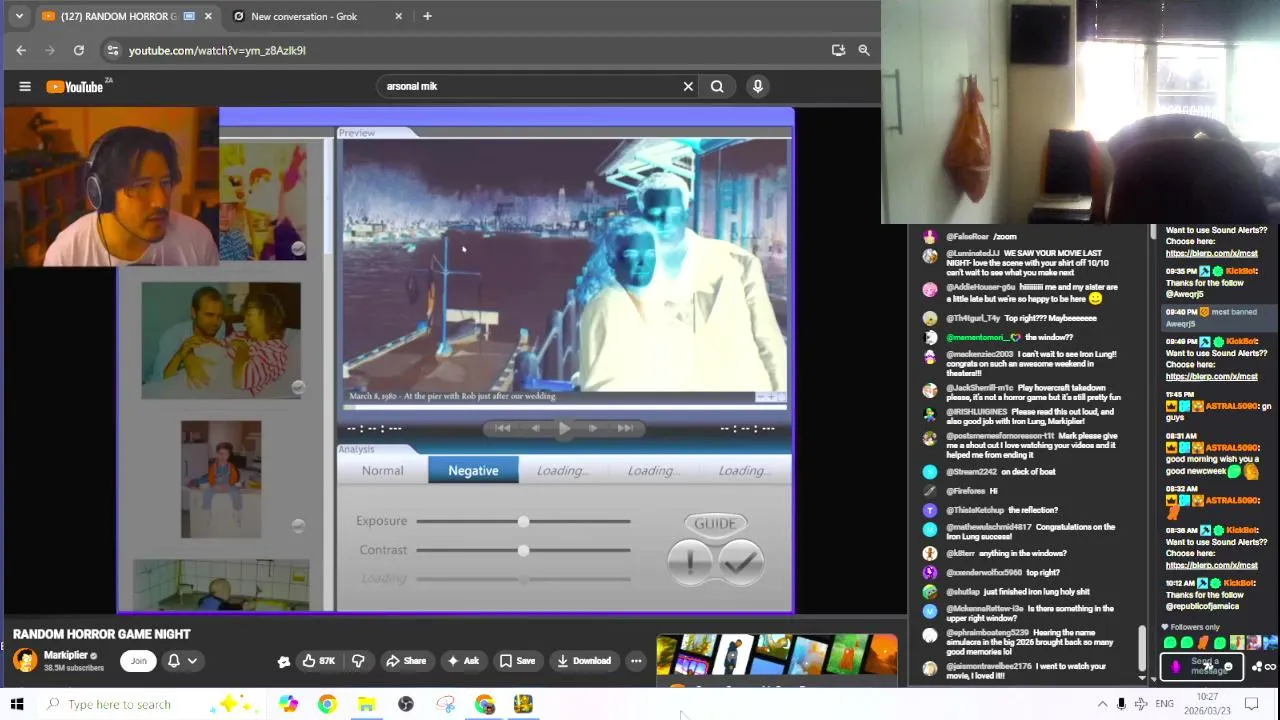Step forward one frame in preview
This screenshot has height=720, width=1280.
pos(593,429)
